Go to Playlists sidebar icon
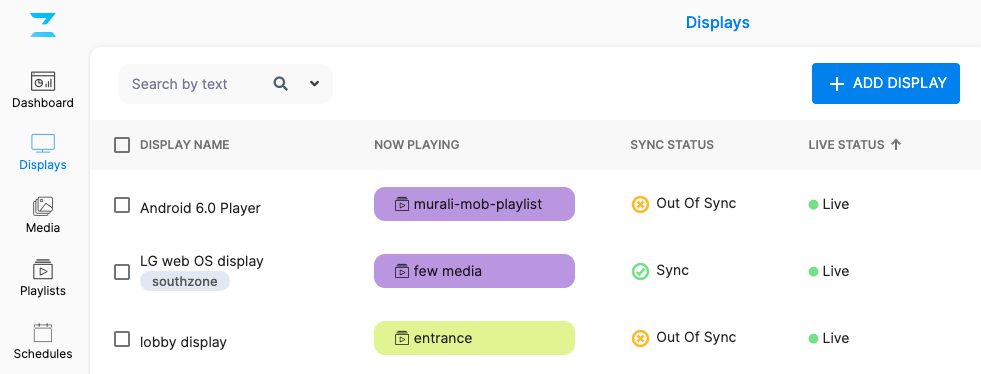This screenshot has width=981, height=374. click(43, 269)
